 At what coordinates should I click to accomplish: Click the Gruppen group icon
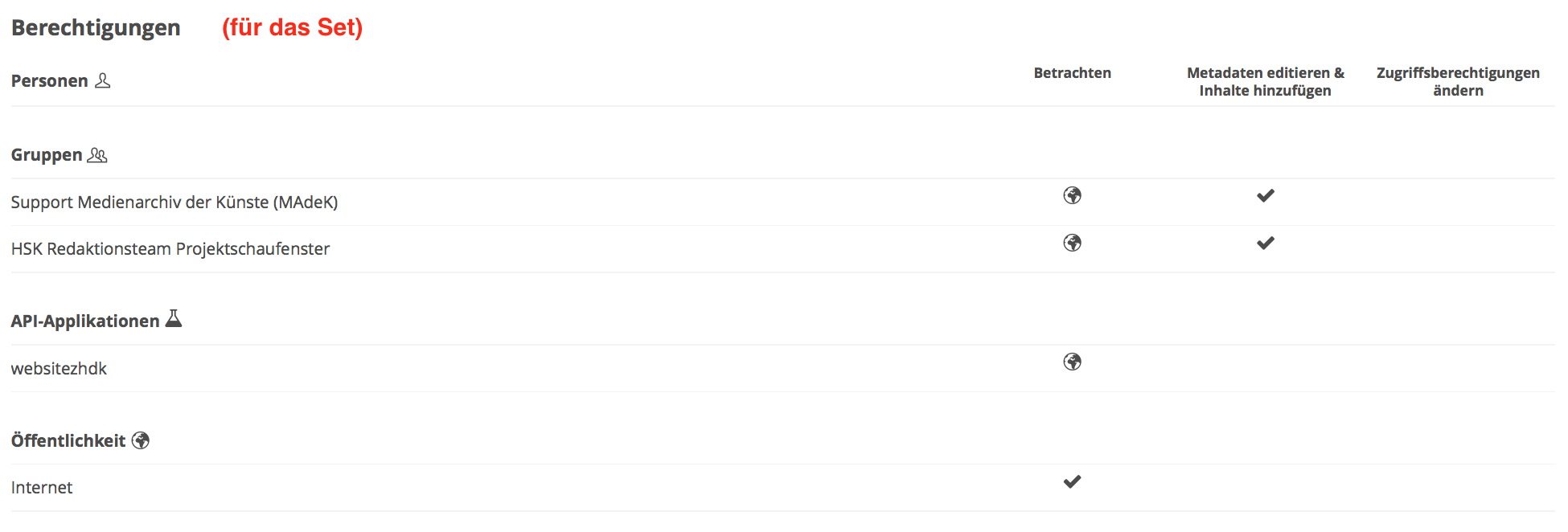pyautogui.click(x=97, y=155)
